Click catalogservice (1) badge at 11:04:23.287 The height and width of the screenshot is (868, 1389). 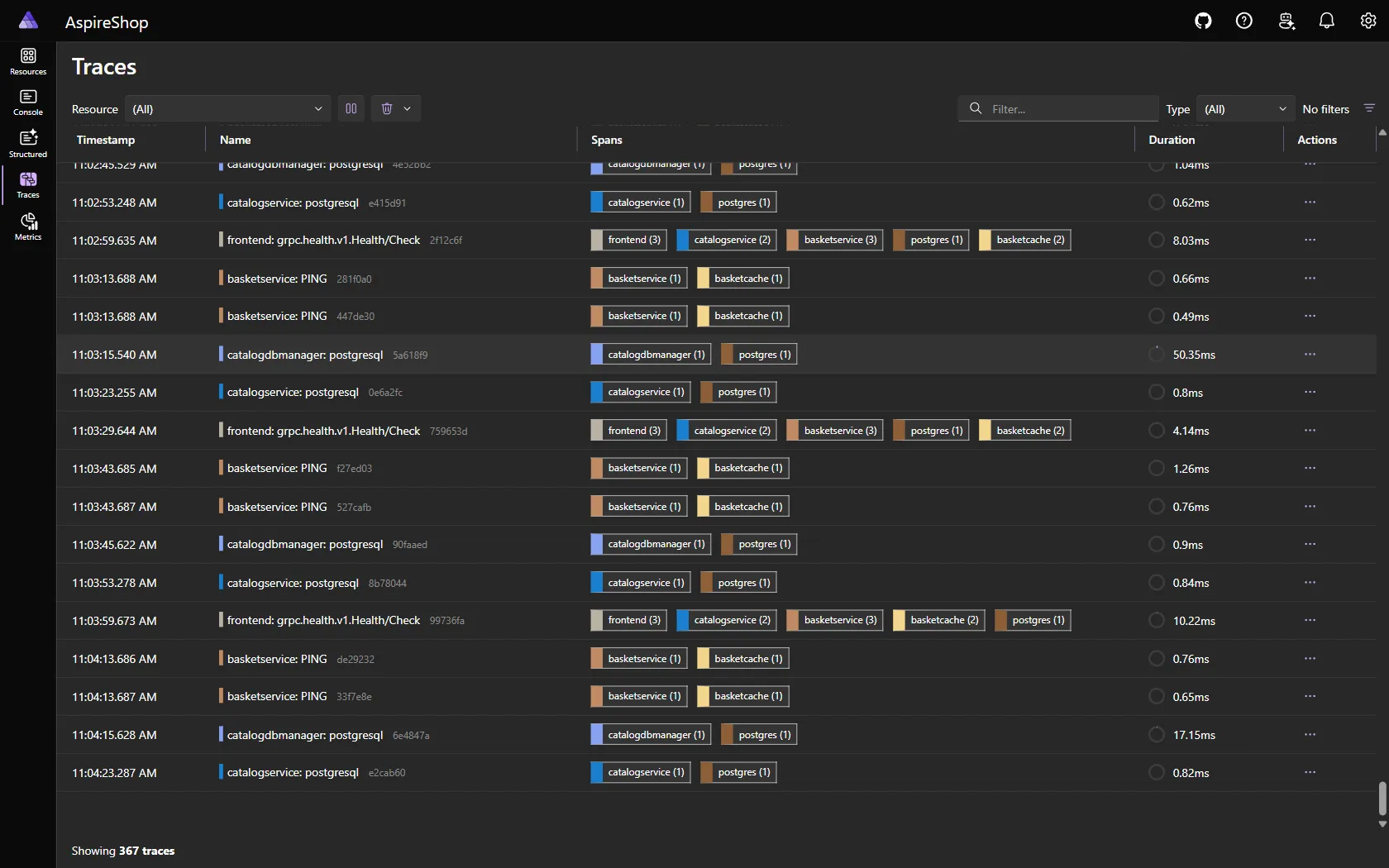pos(640,772)
